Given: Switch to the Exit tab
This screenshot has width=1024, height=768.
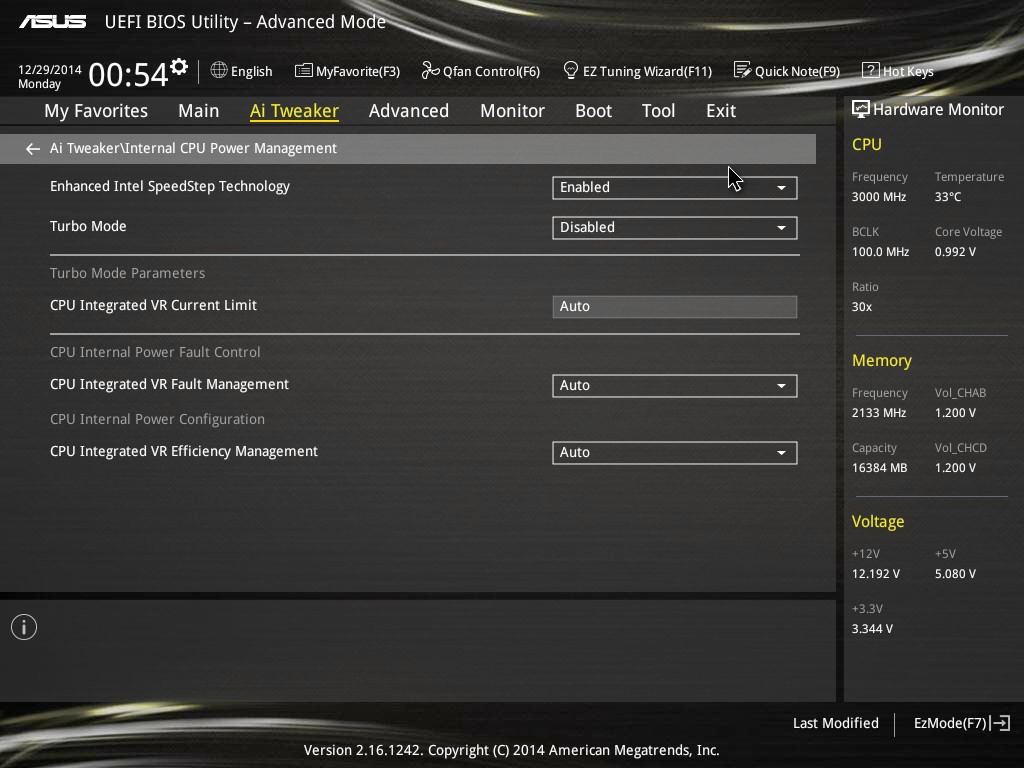Looking at the screenshot, I should [x=721, y=111].
